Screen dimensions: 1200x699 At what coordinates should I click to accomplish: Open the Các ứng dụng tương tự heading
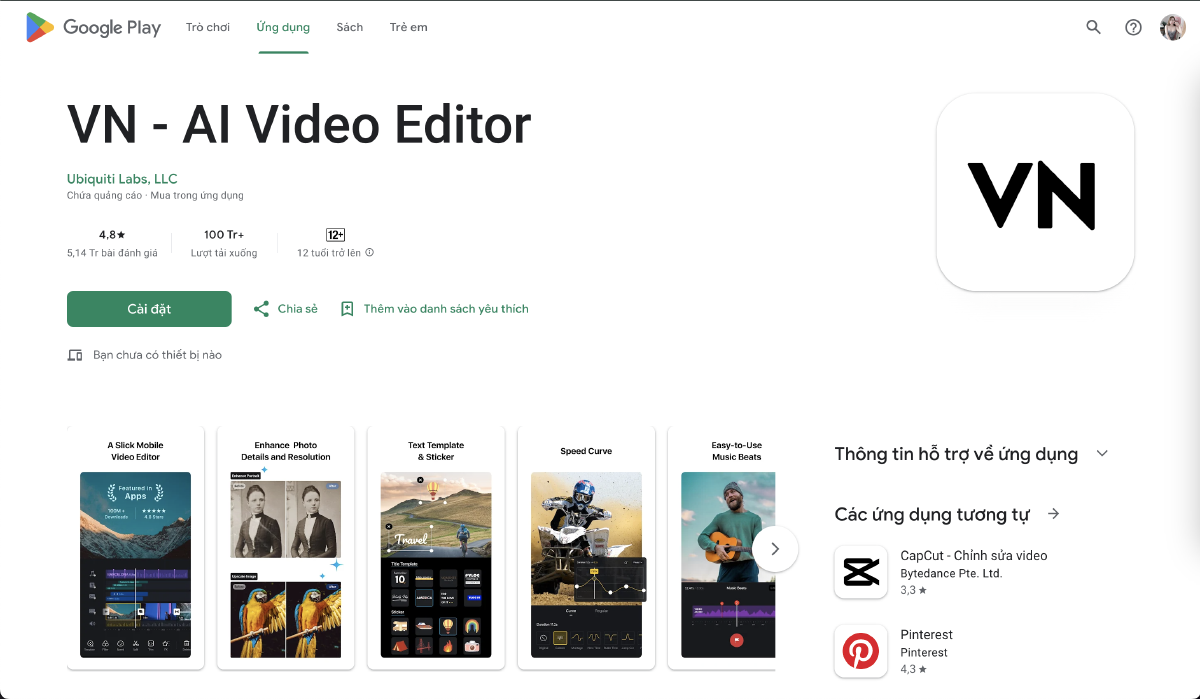coord(932,515)
